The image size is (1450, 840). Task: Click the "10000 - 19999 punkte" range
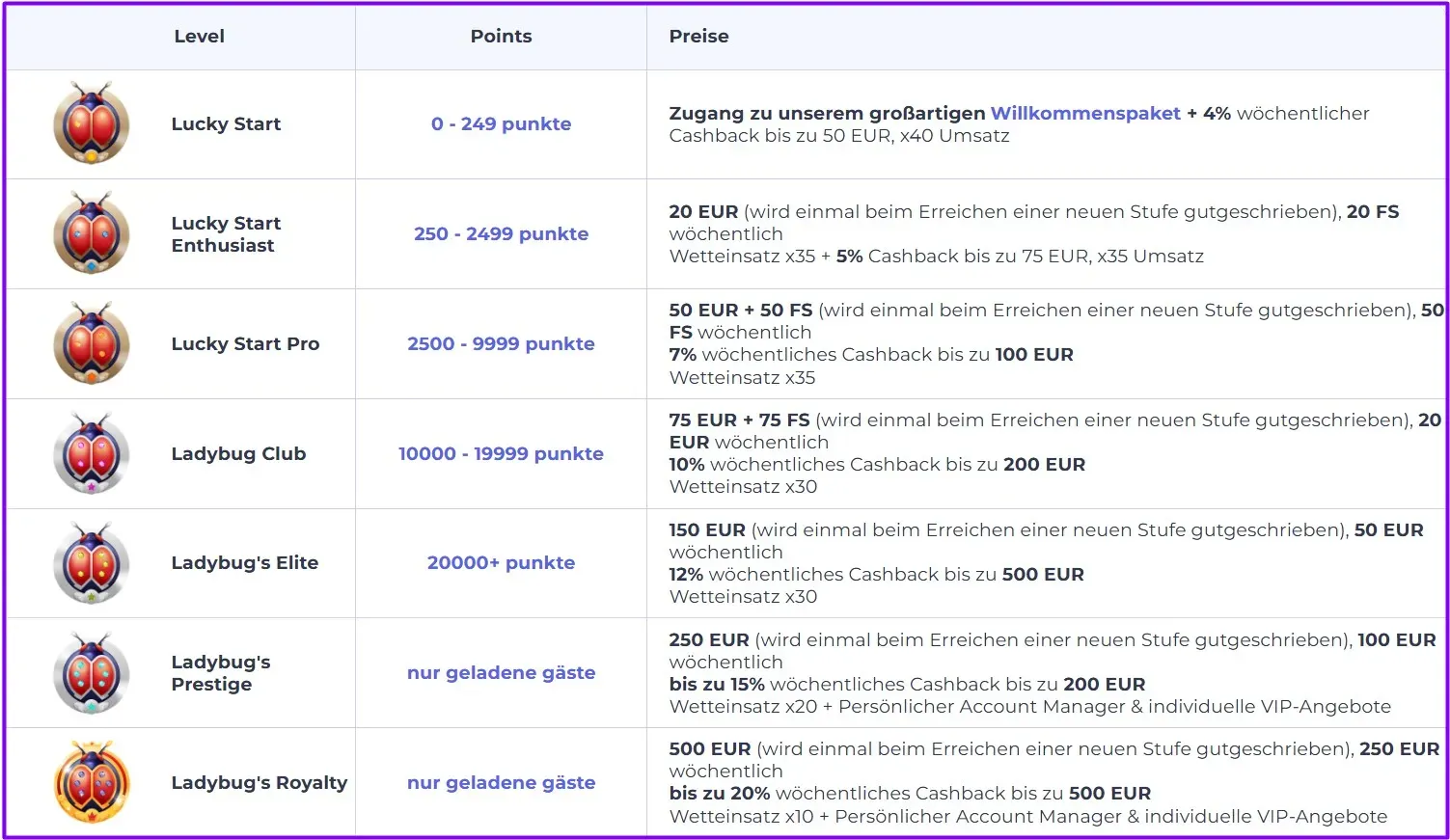tap(501, 453)
